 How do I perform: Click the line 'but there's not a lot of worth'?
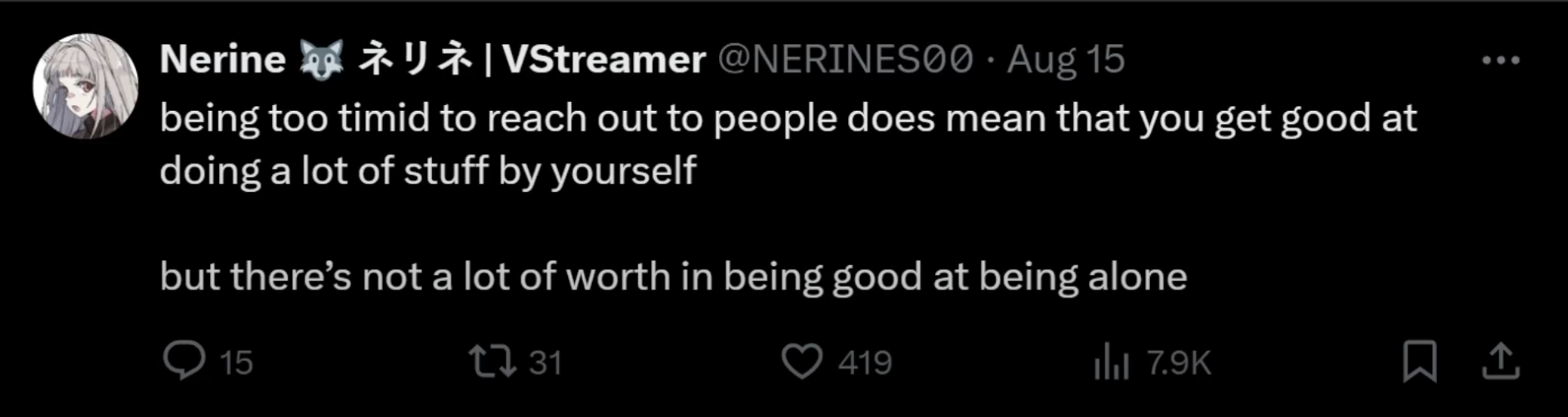(673, 276)
